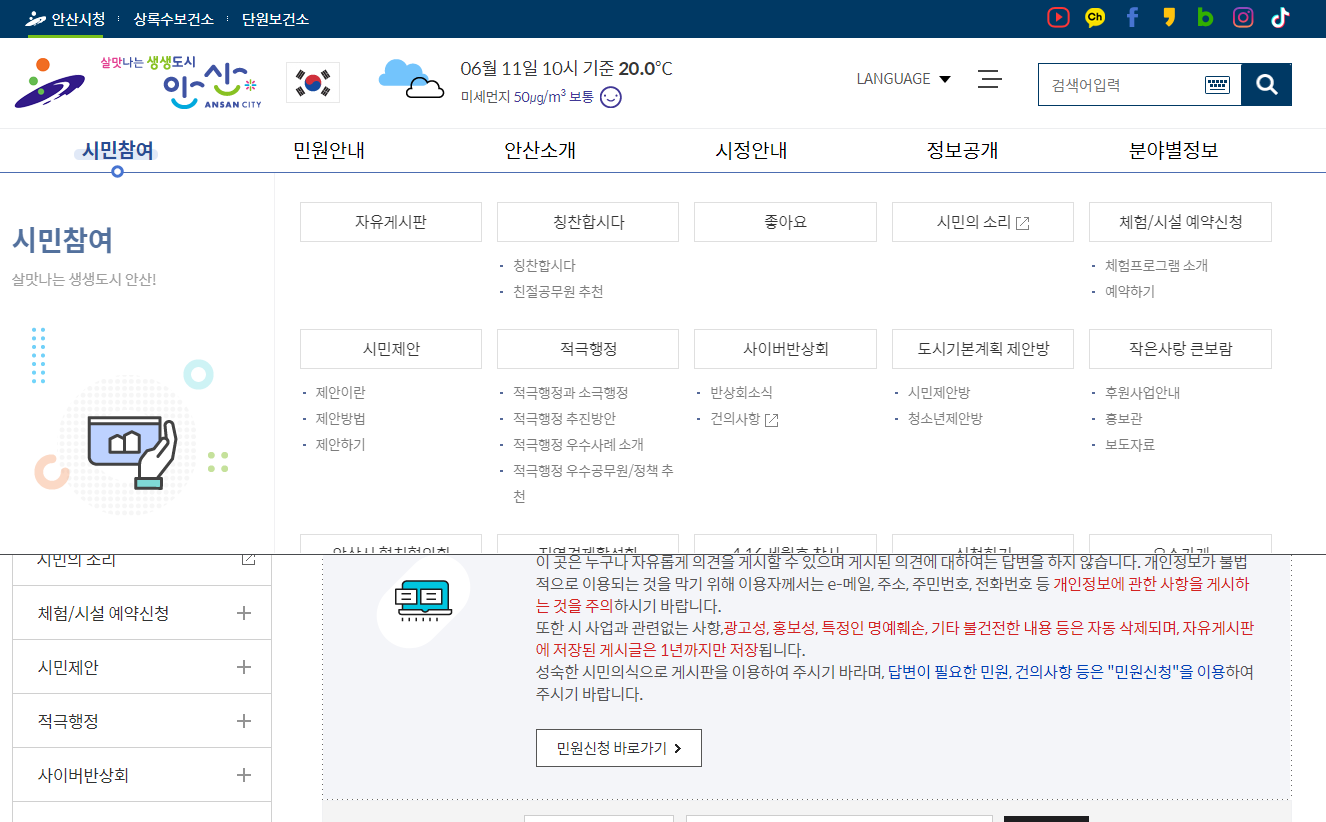Click the Instagram icon in header
The height and width of the screenshot is (822, 1326).
1243,18
